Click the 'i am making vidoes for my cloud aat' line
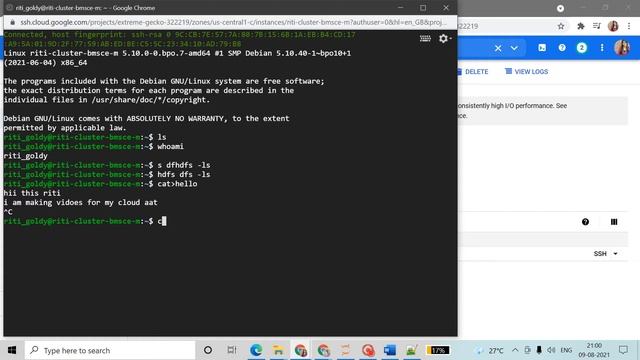Screen dimensions: 640x360 point(80,202)
